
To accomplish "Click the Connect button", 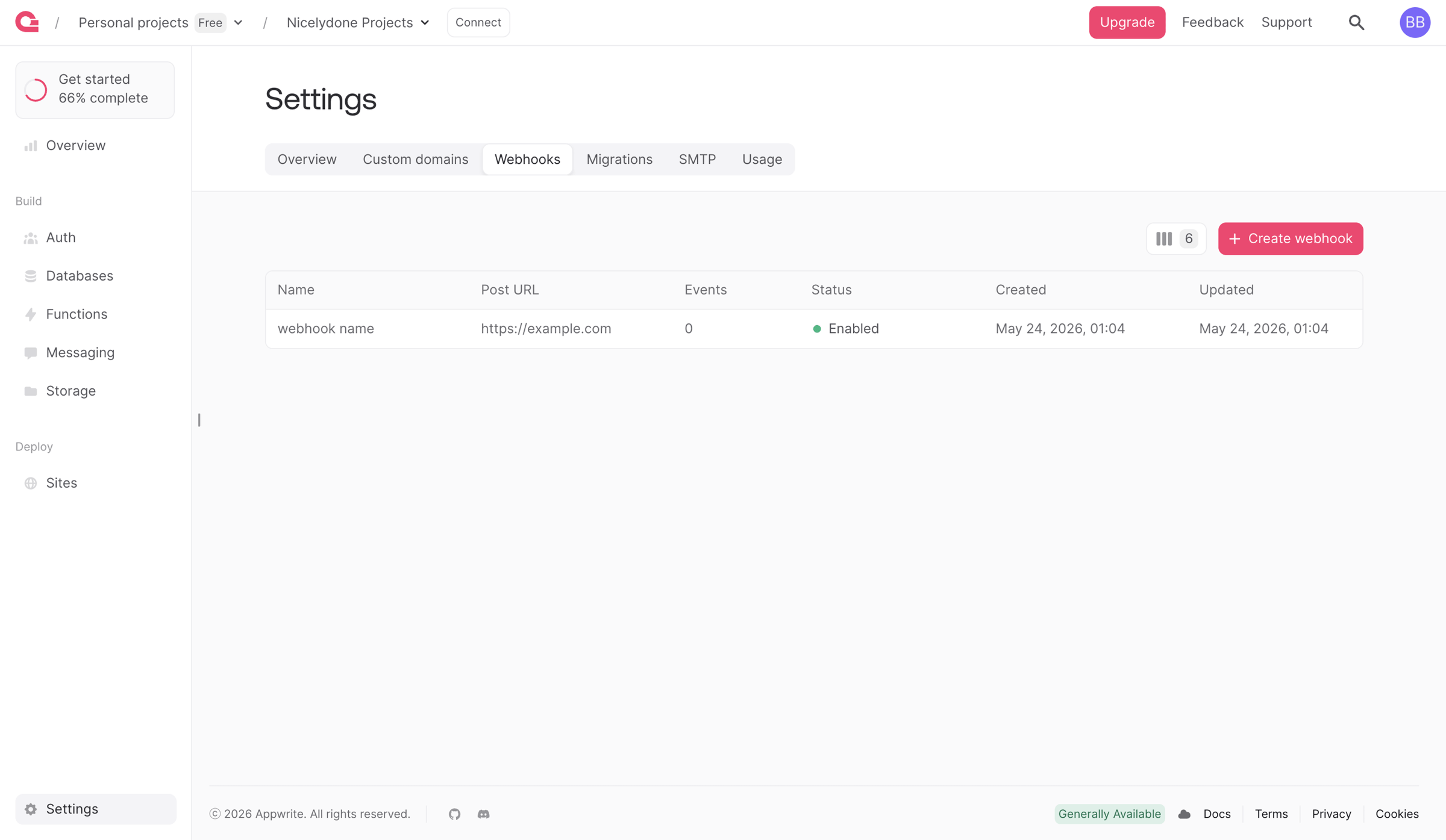I will coord(478,22).
